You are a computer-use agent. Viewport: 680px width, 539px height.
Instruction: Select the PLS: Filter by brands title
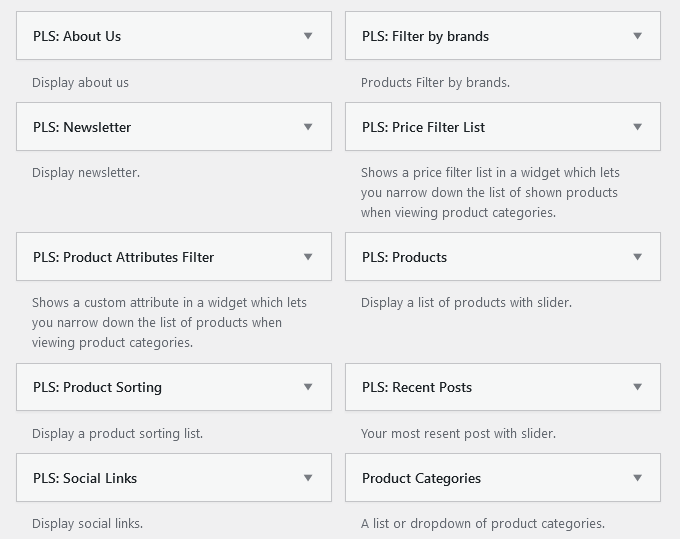(x=425, y=36)
